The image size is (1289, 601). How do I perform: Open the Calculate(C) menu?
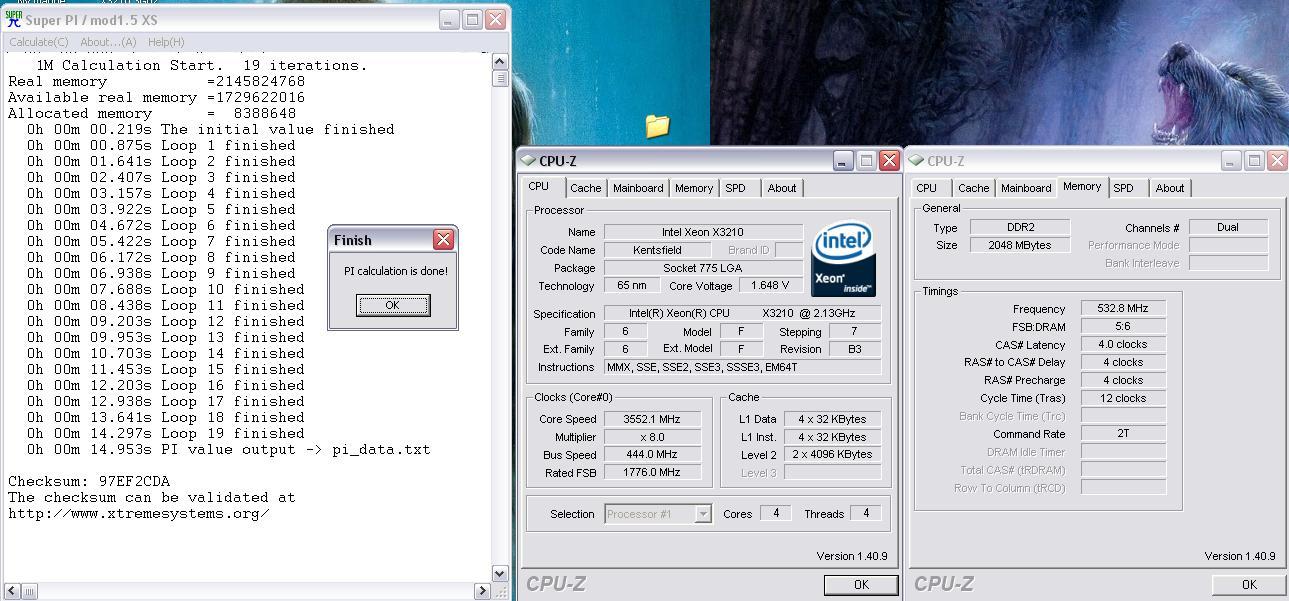pyautogui.click(x=39, y=42)
